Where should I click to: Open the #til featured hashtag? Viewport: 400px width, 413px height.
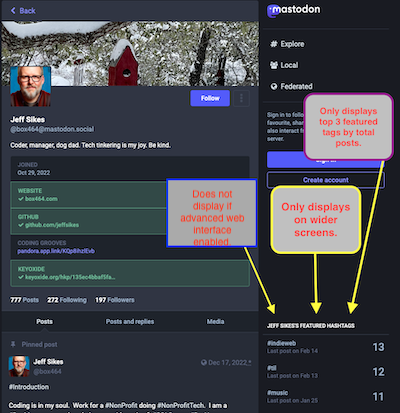[272, 368]
